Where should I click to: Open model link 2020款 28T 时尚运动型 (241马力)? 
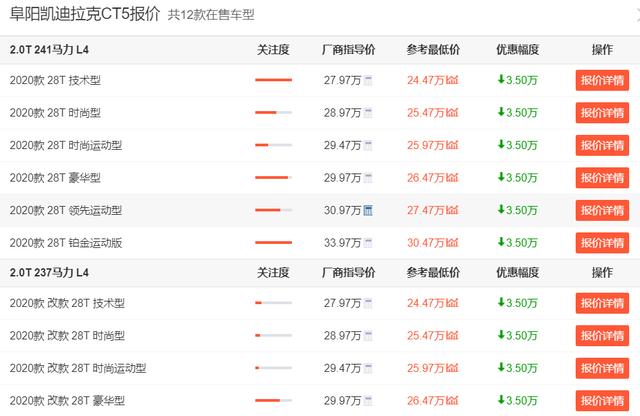click(66, 145)
